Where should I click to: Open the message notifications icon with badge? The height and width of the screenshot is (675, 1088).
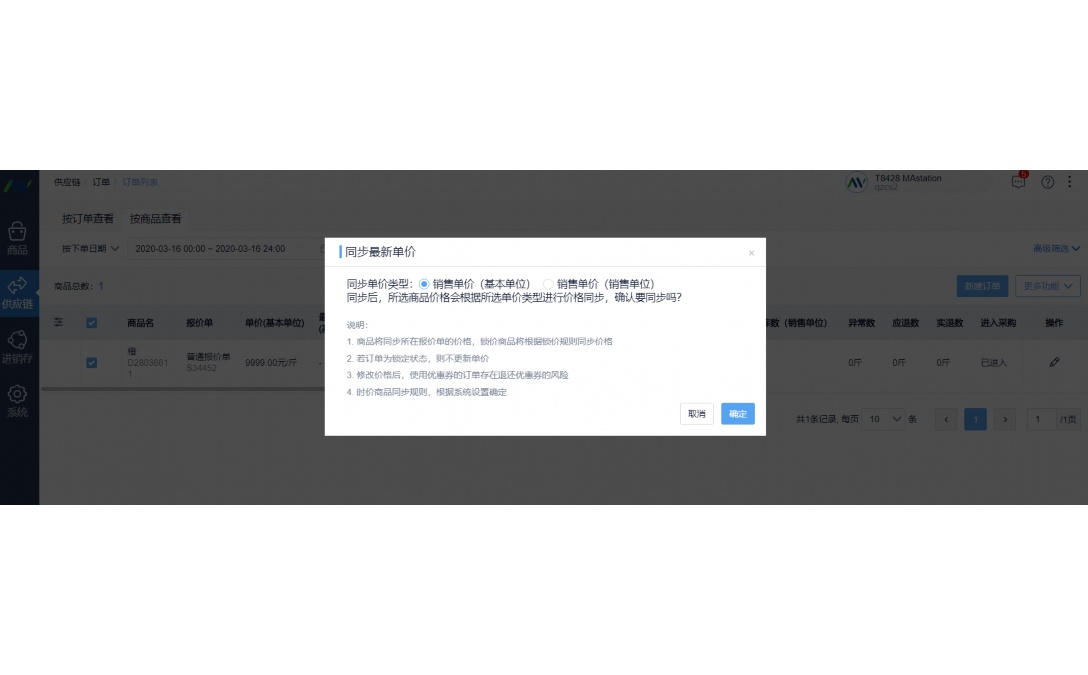pyautogui.click(x=1018, y=182)
